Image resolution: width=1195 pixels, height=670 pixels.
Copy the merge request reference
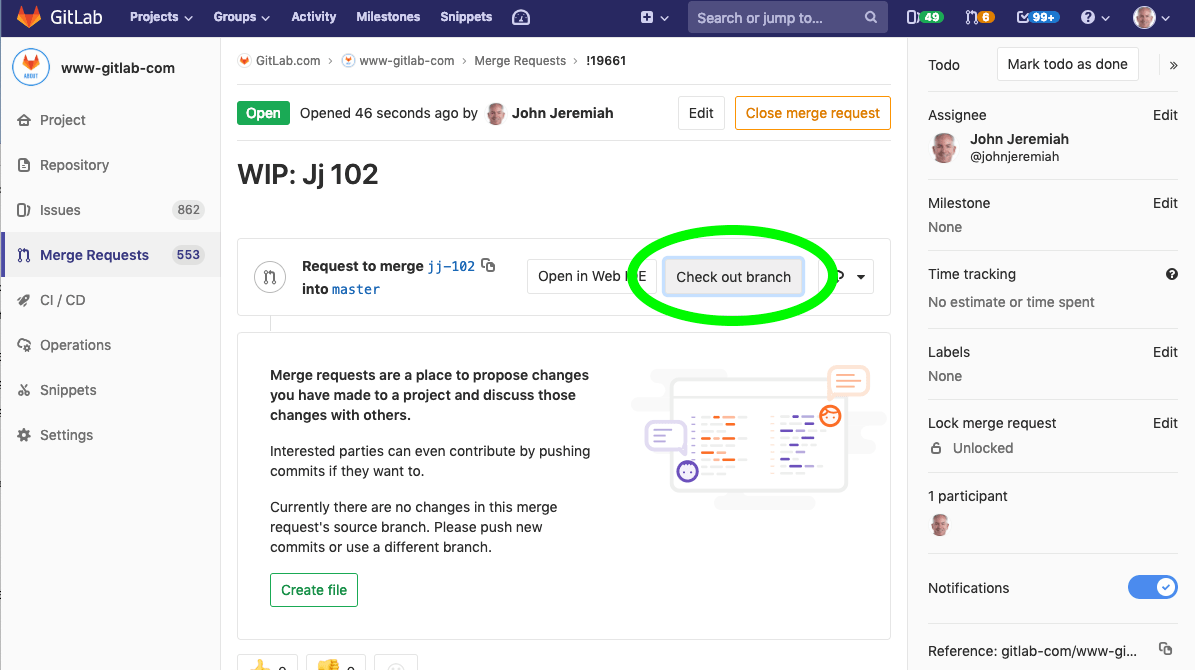pos(1165,649)
